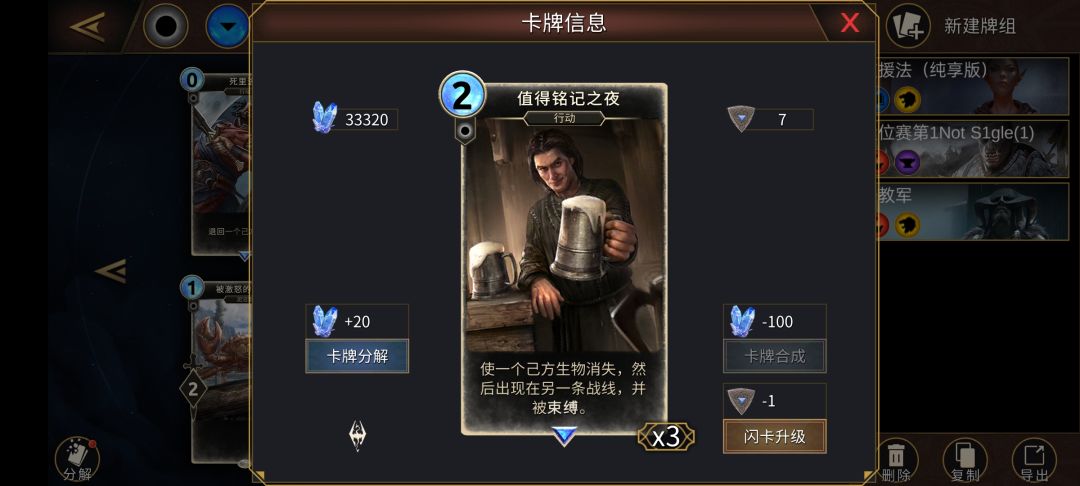The height and width of the screenshot is (486, 1080).
Task: Toggle the black circle filter button
Action: tap(165, 26)
